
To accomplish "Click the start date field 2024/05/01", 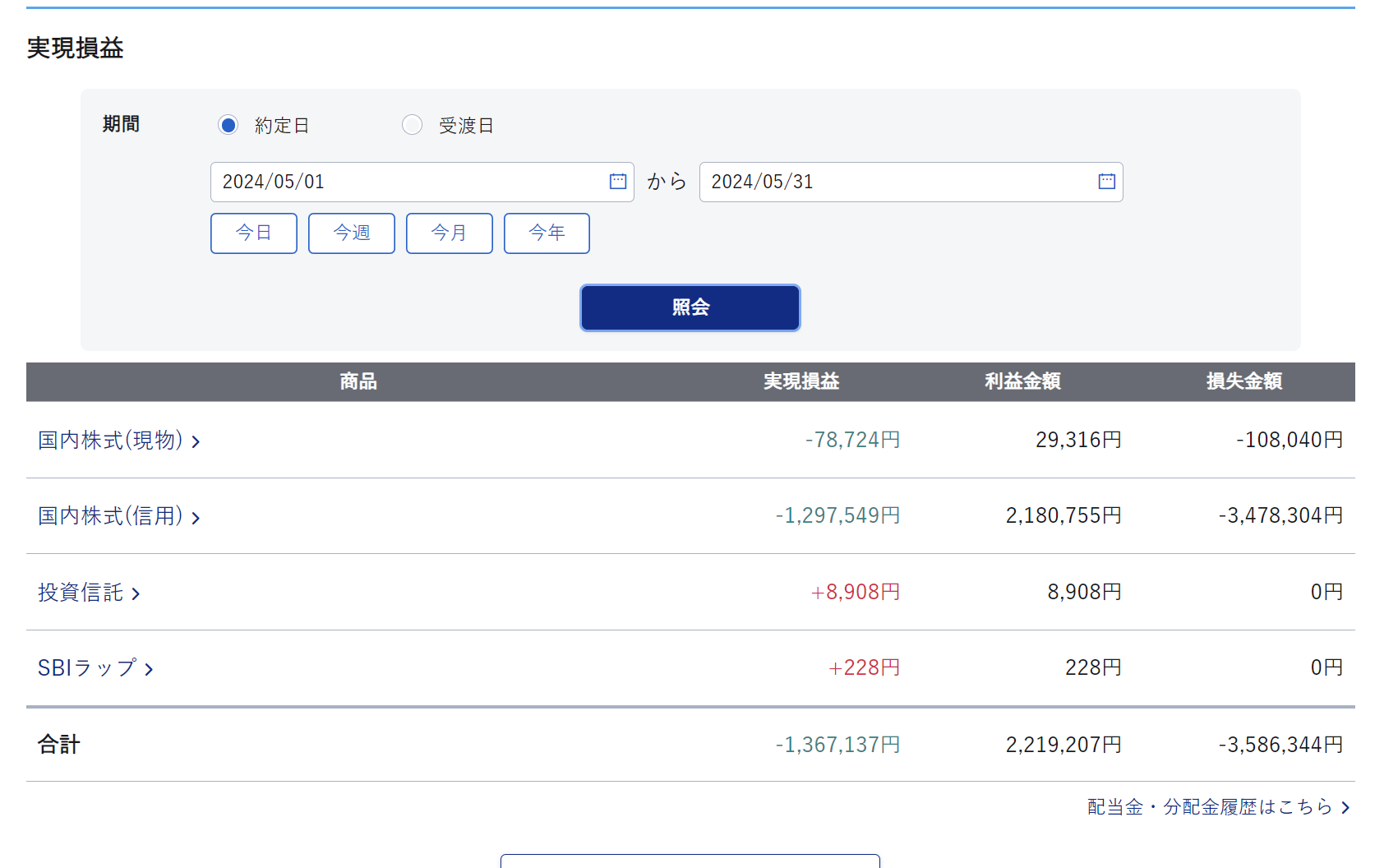I will pyautogui.click(x=422, y=182).
